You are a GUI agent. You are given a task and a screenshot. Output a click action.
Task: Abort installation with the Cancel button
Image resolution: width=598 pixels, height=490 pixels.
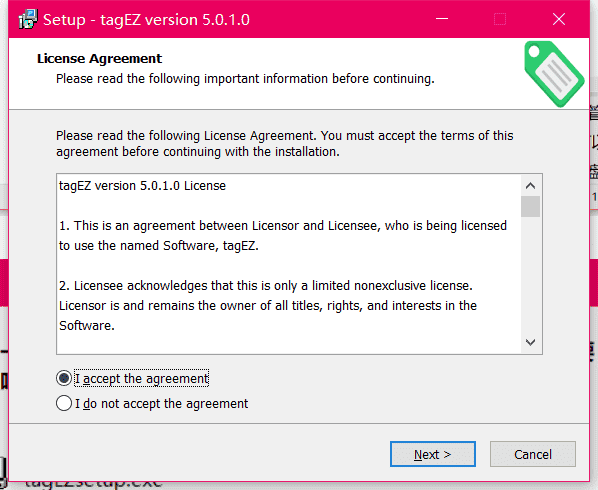[533, 454]
